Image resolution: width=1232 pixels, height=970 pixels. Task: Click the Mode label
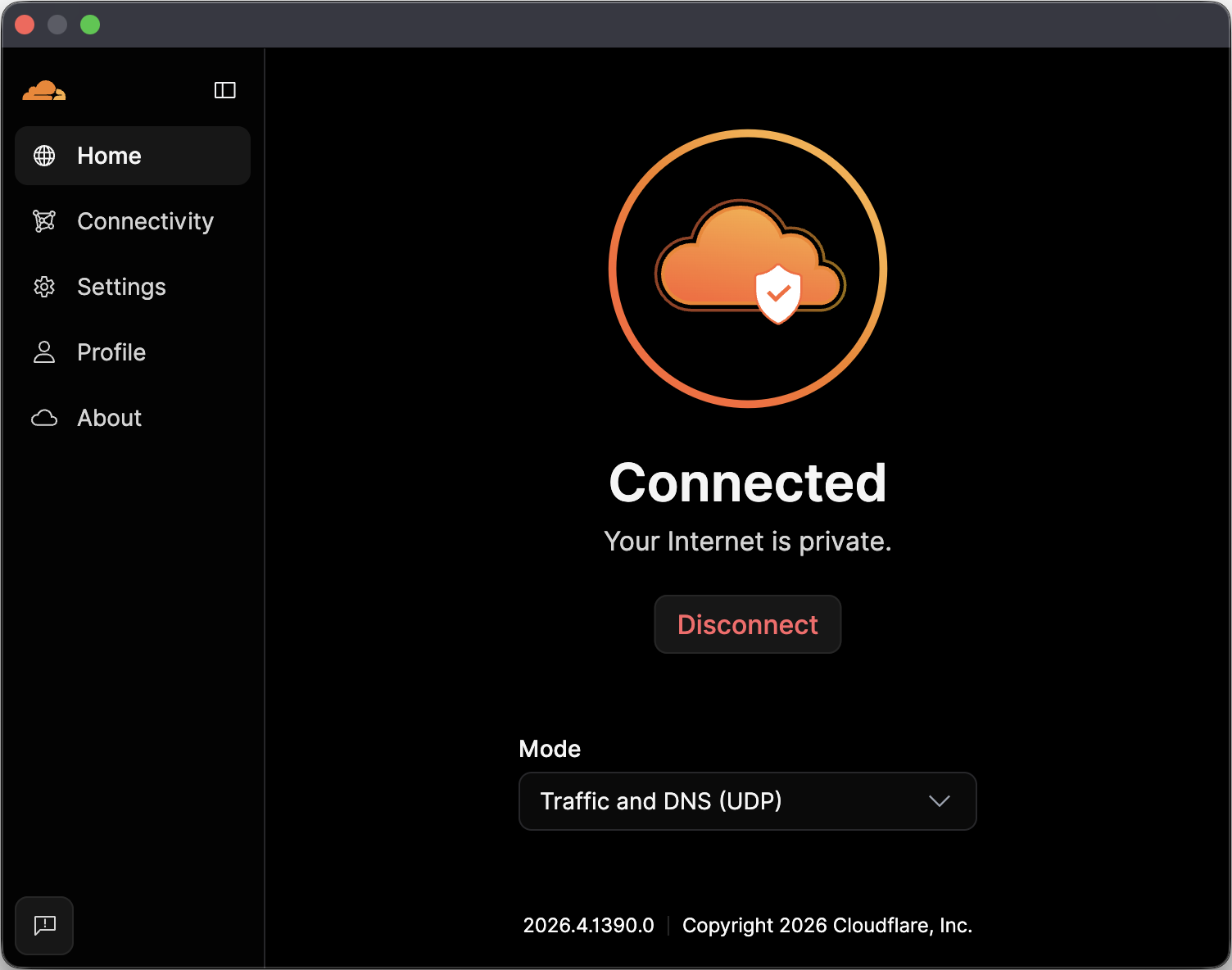[550, 749]
